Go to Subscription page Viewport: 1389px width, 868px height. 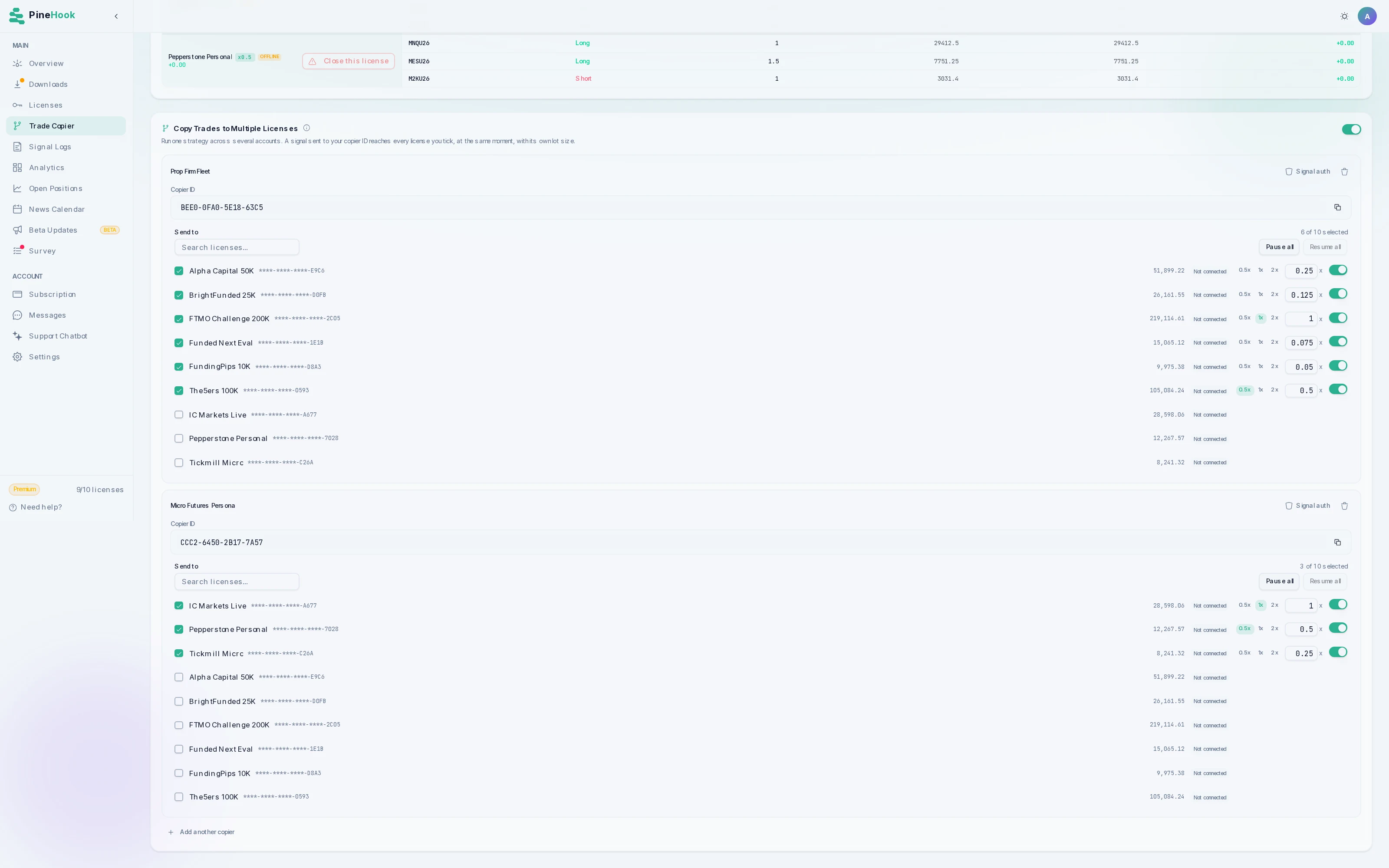click(x=66, y=295)
